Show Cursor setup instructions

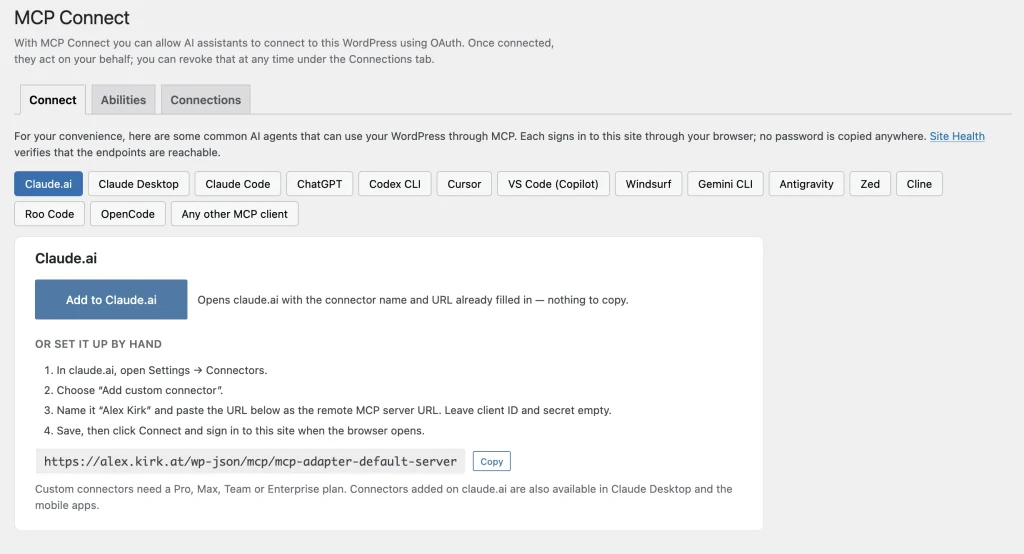pyautogui.click(x=464, y=184)
